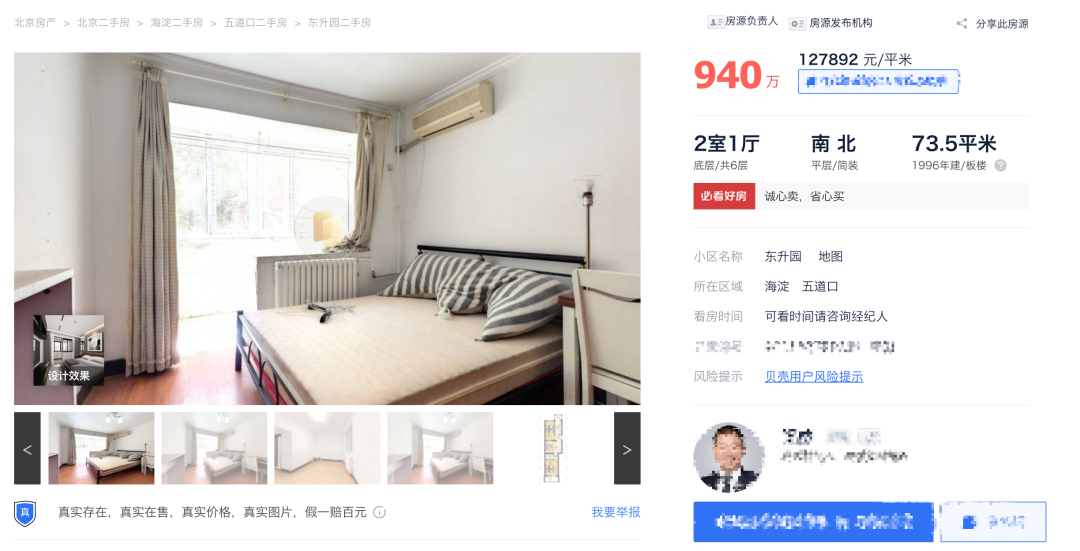Open 贝壳用户风险提示 link

point(813,377)
